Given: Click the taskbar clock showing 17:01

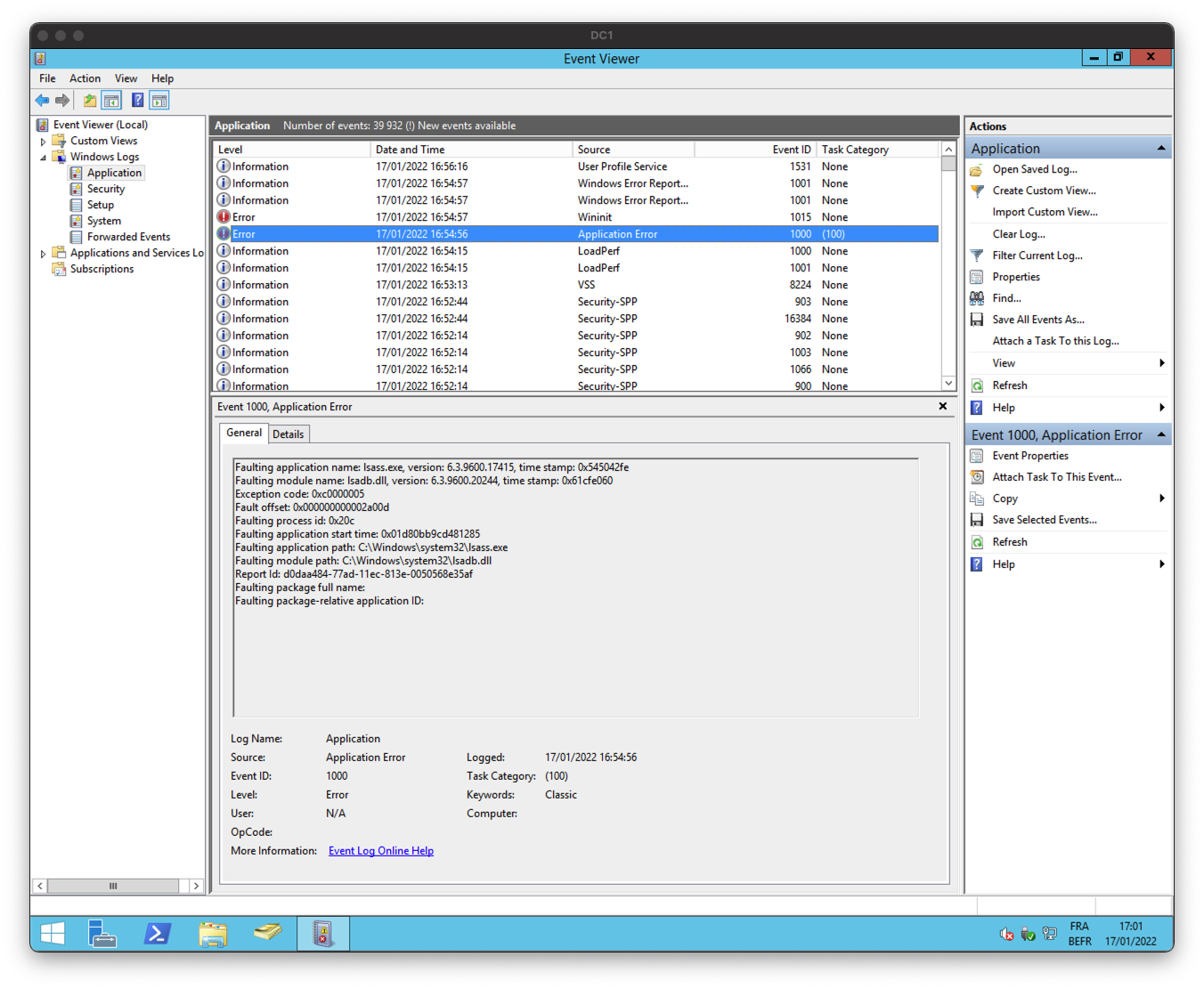Looking at the screenshot, I should 1131,927.
